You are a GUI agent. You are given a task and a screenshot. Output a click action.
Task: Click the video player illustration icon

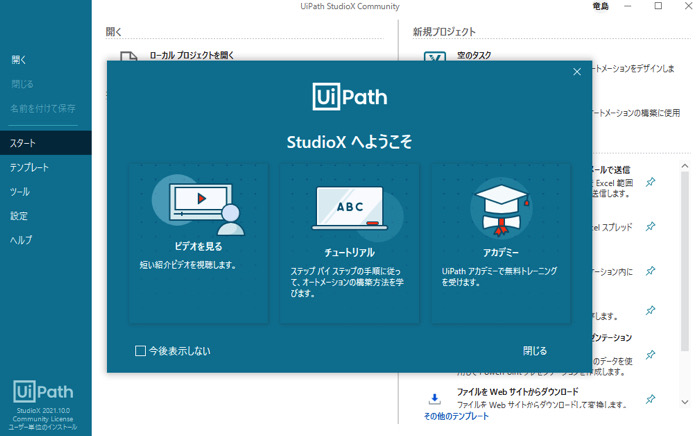click(199, 205)
